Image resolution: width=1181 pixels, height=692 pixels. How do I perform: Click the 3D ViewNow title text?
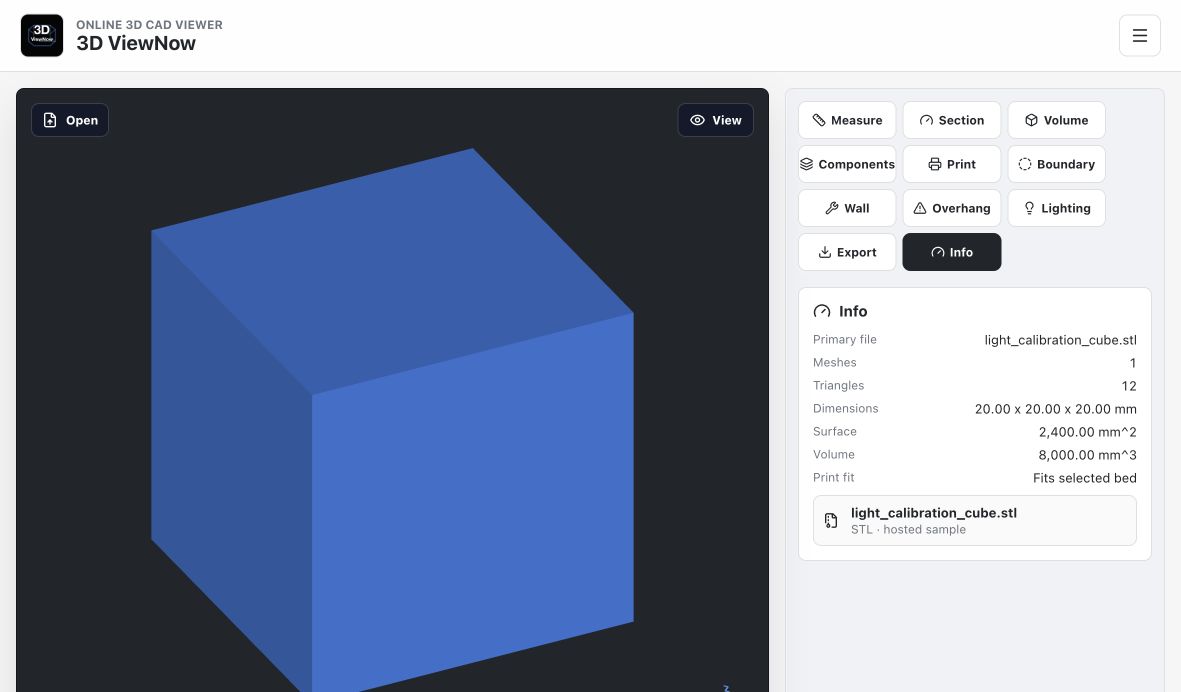(136, 44)
